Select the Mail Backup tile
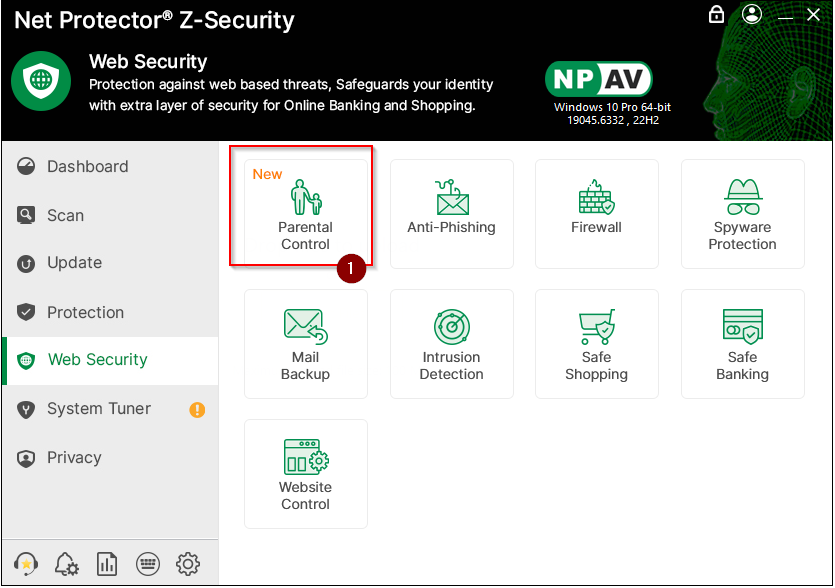 coord(305,343)
